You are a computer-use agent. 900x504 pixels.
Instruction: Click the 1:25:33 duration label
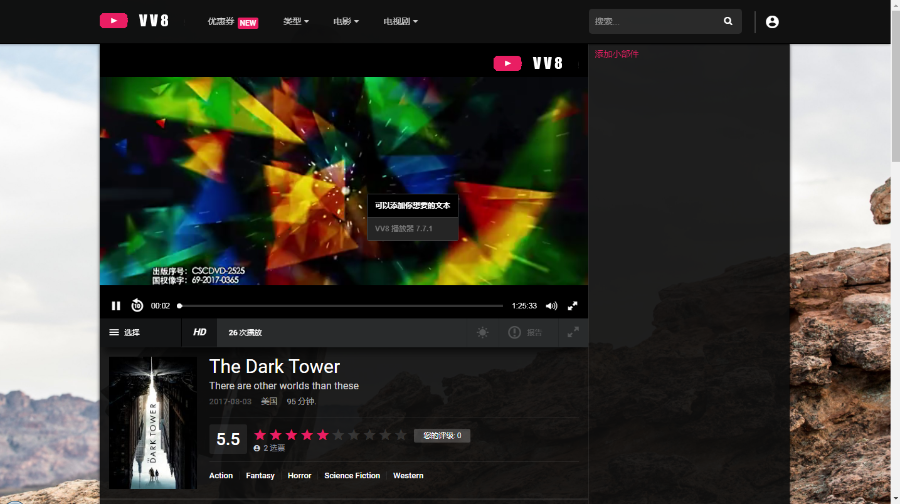click(524, 306)
